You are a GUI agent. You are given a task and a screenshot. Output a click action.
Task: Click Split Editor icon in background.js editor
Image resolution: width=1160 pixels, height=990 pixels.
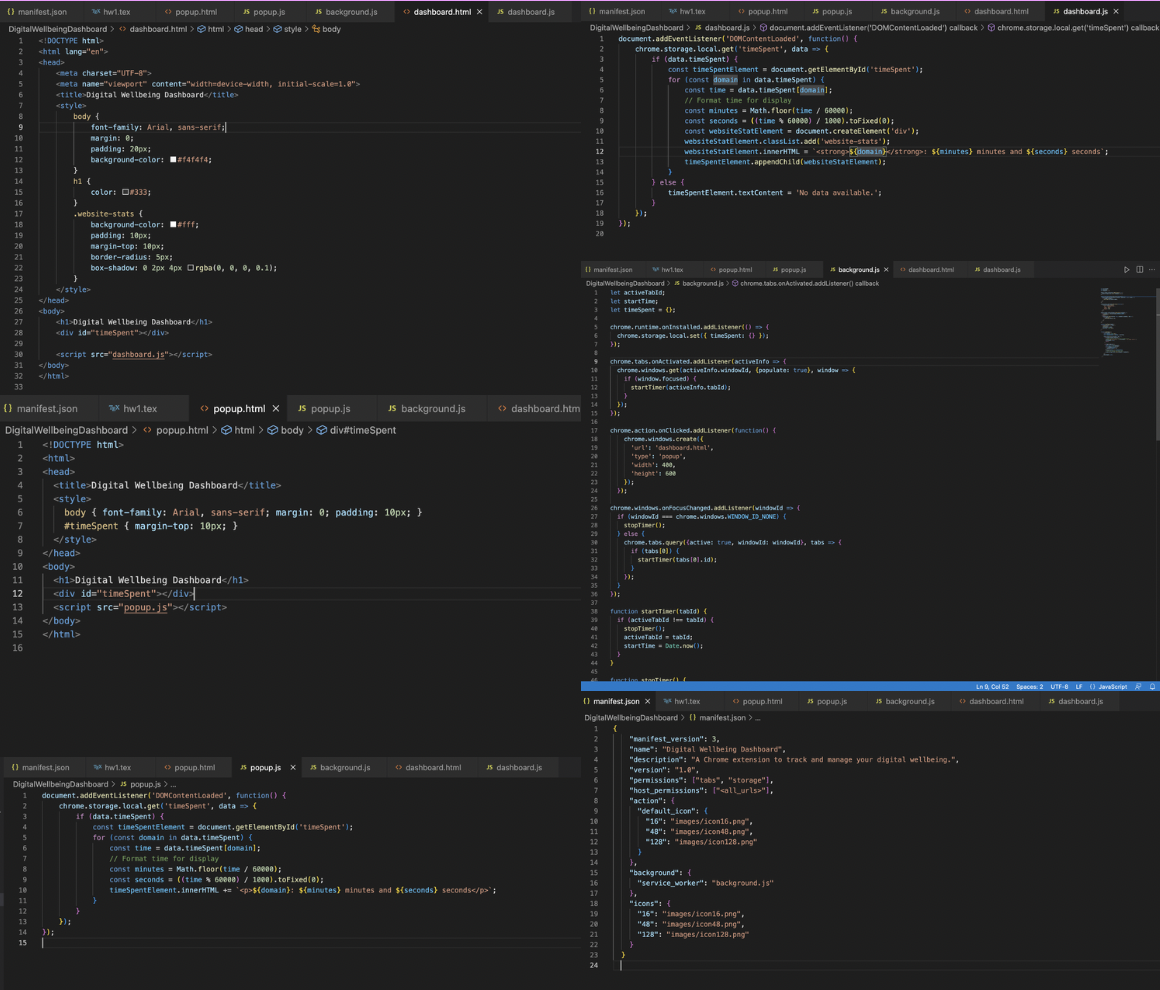tap(1139, 269)
